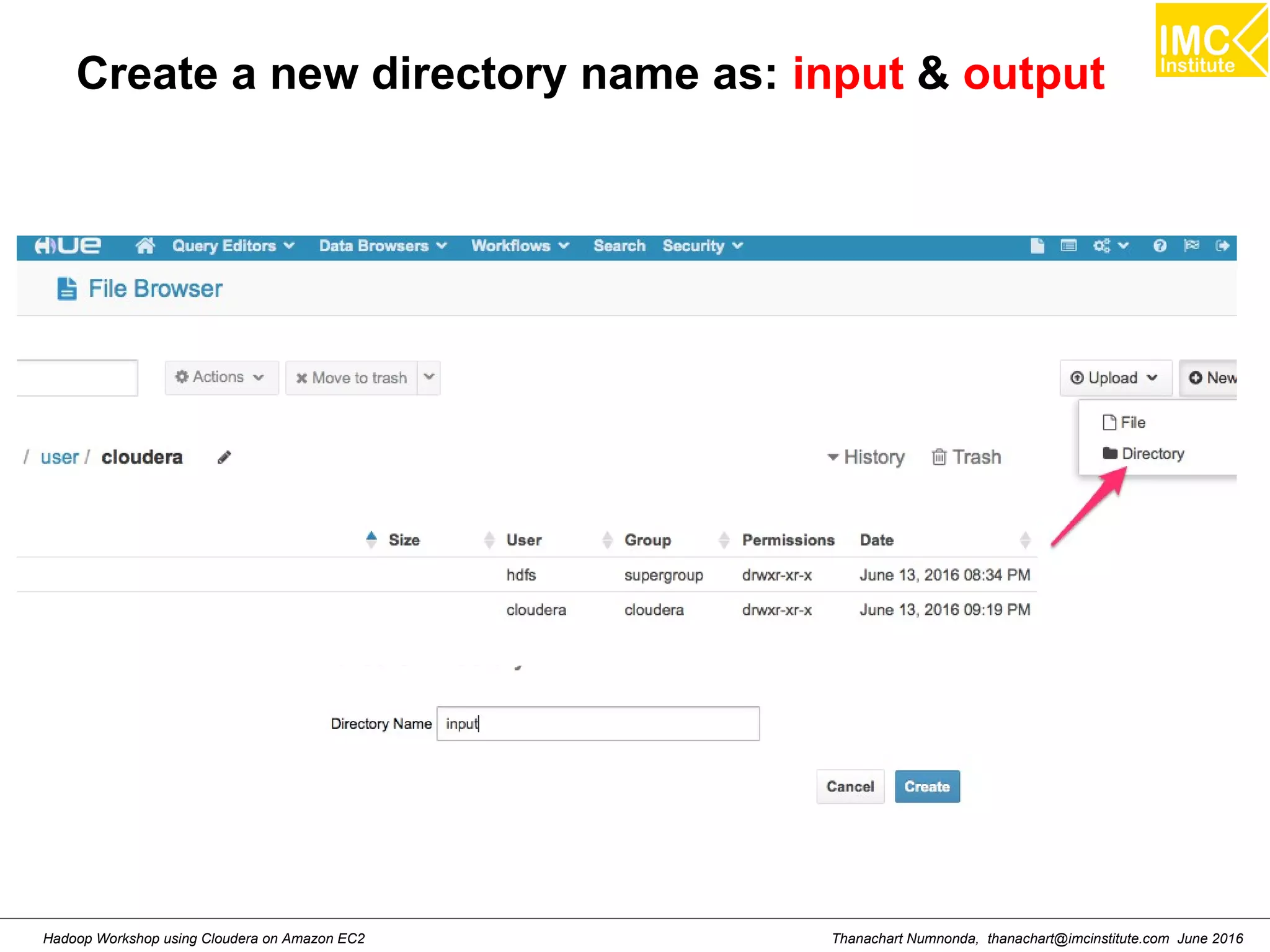Sort by Date column header
Screen dimensions: 1270x952
[876, 540]
